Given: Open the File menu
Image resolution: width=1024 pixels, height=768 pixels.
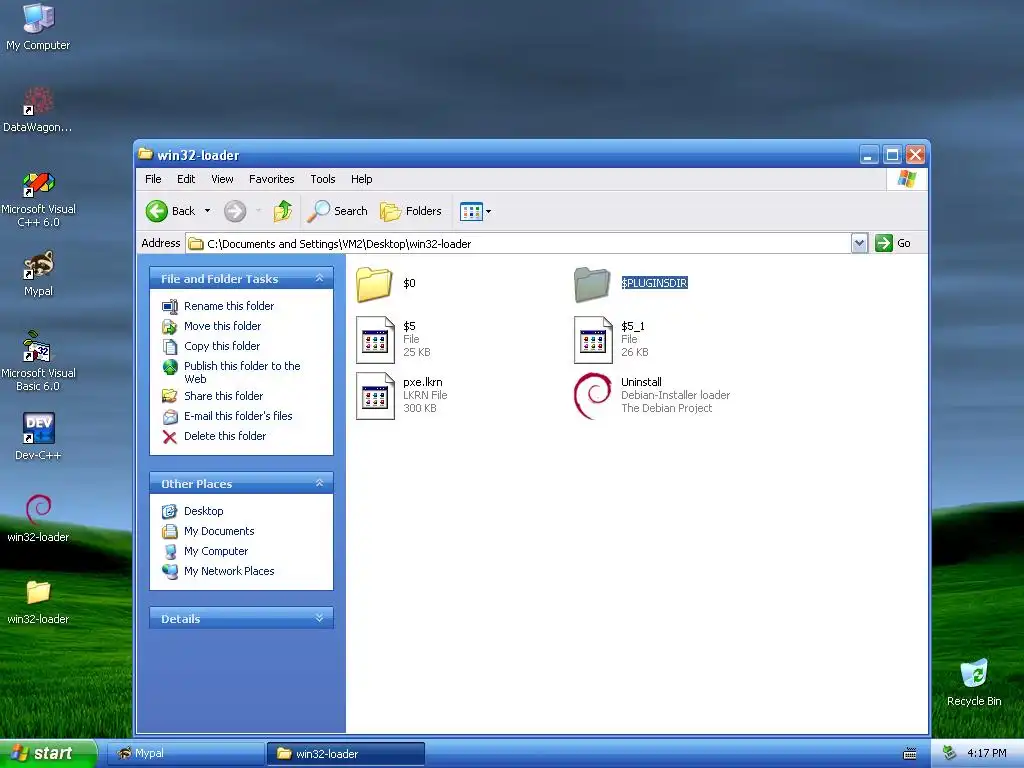Looking at the screenshot, I should 153,179.
